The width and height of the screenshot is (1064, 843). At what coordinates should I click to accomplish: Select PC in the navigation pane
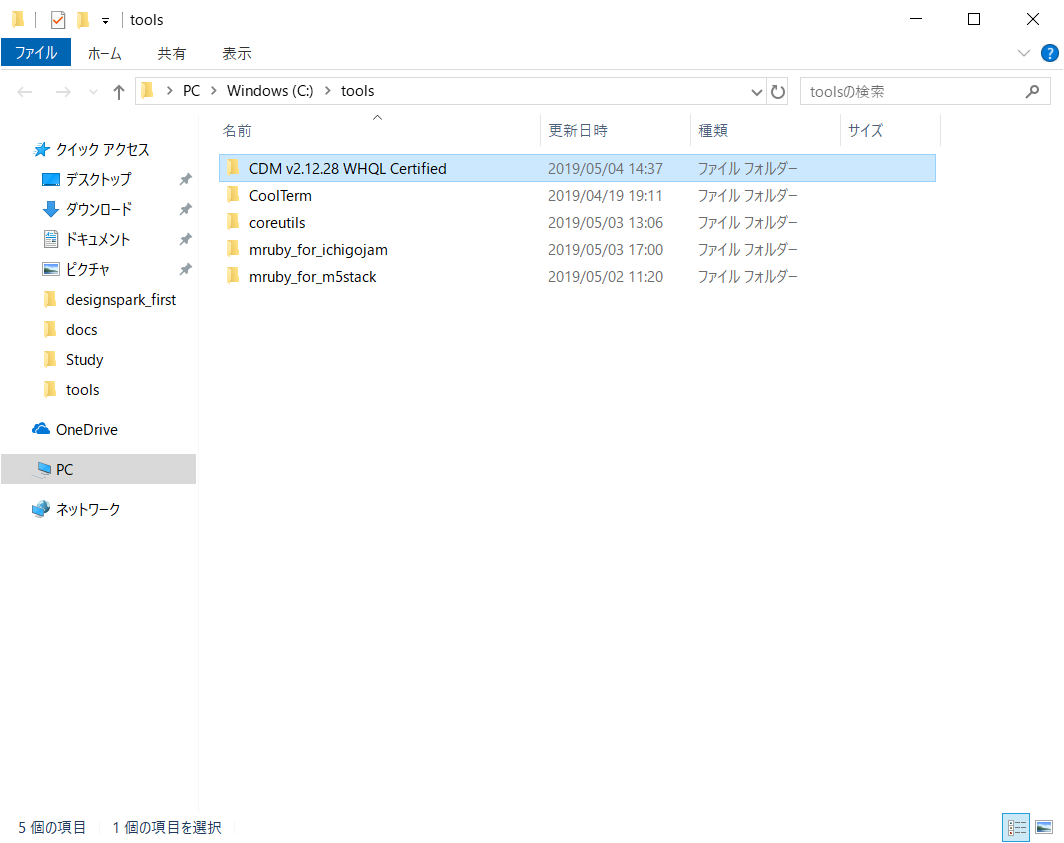[x=98, y=469]
